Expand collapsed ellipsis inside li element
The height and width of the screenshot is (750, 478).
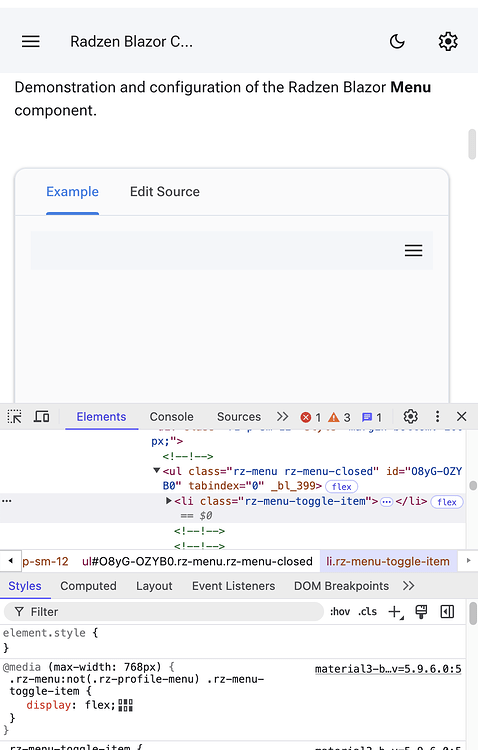(x=387, y=502)
